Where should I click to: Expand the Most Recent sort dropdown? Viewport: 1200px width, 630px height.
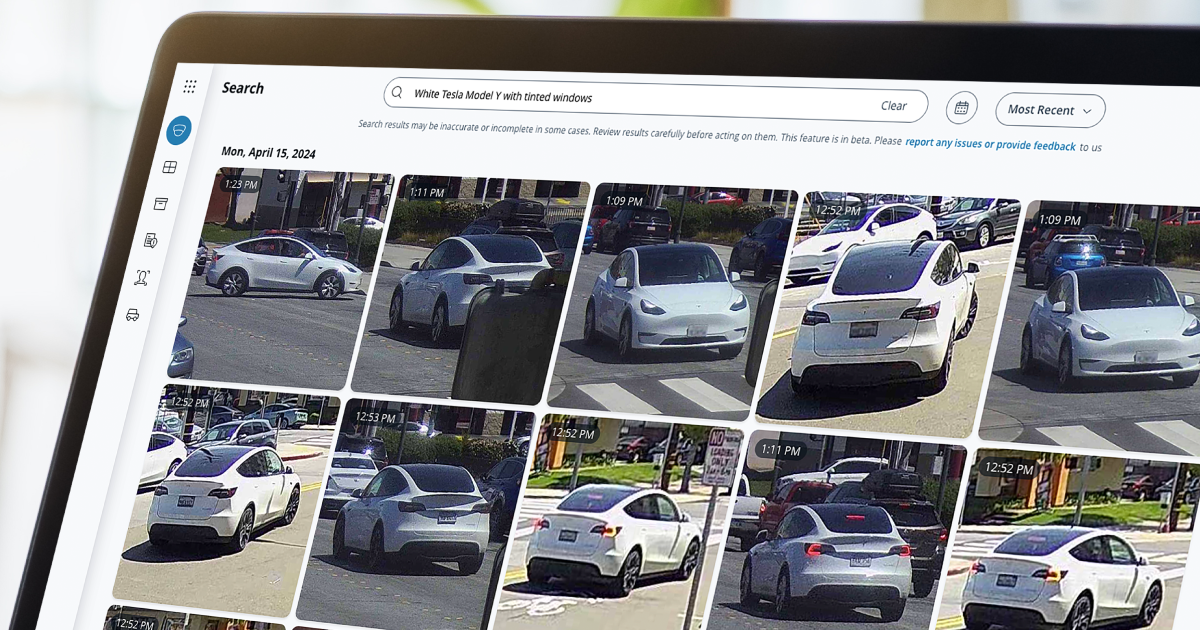1049,110
